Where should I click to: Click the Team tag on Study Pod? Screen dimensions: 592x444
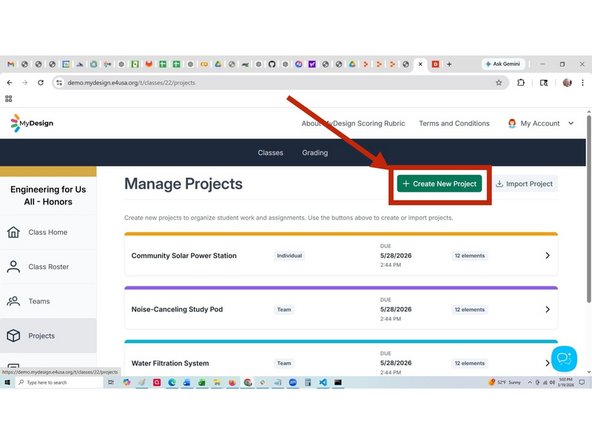pos(284,310)
